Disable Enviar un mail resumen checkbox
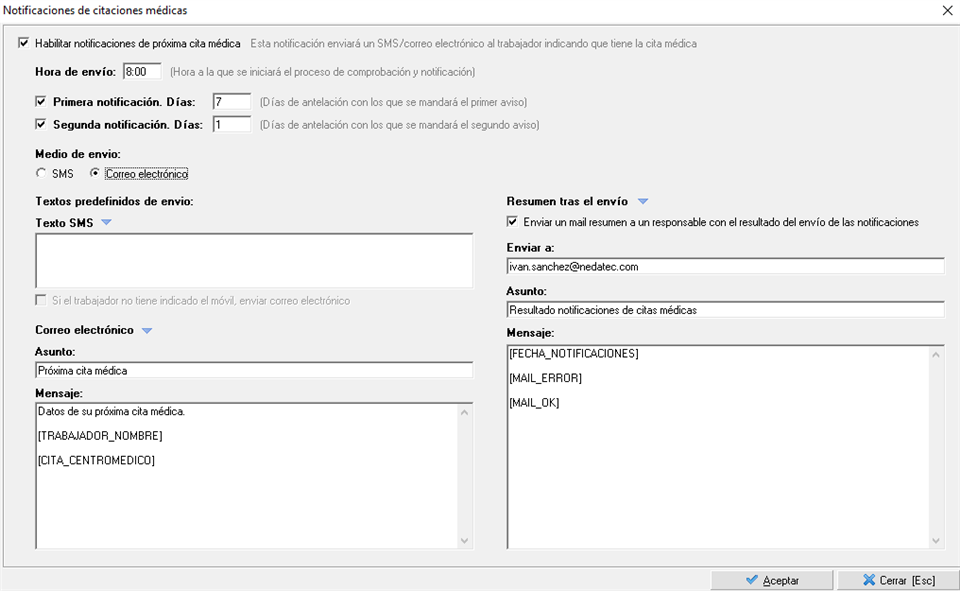This screenshot has height=591, width=960. pos(513,222)
